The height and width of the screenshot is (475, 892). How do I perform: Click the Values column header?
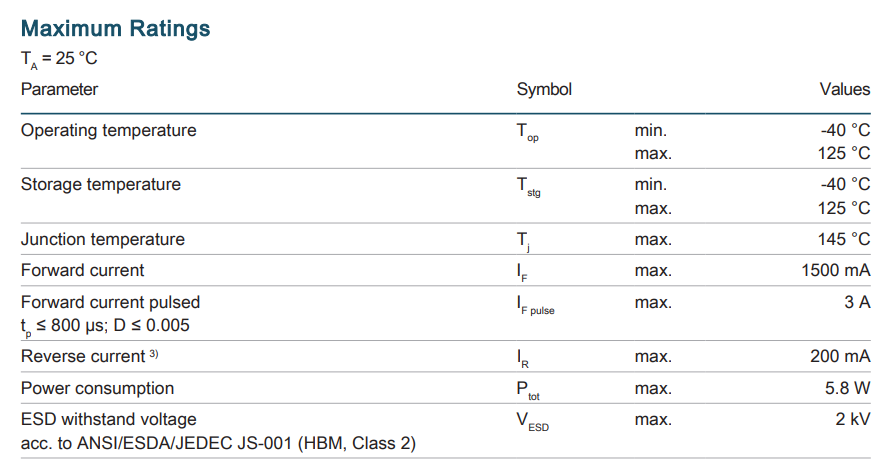tap(845, 89)
